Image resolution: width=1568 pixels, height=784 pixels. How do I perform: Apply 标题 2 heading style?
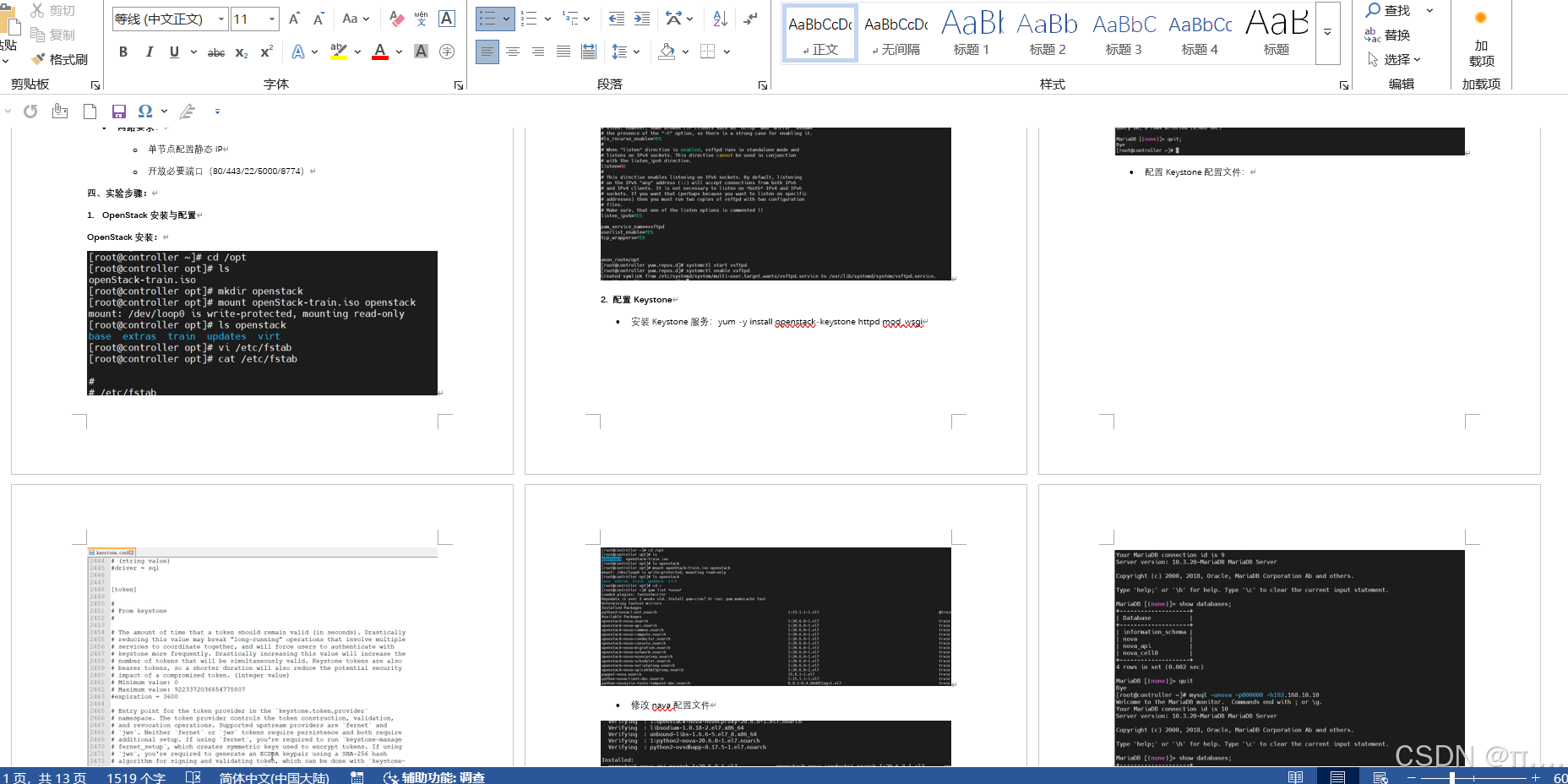click(1048, 34)
